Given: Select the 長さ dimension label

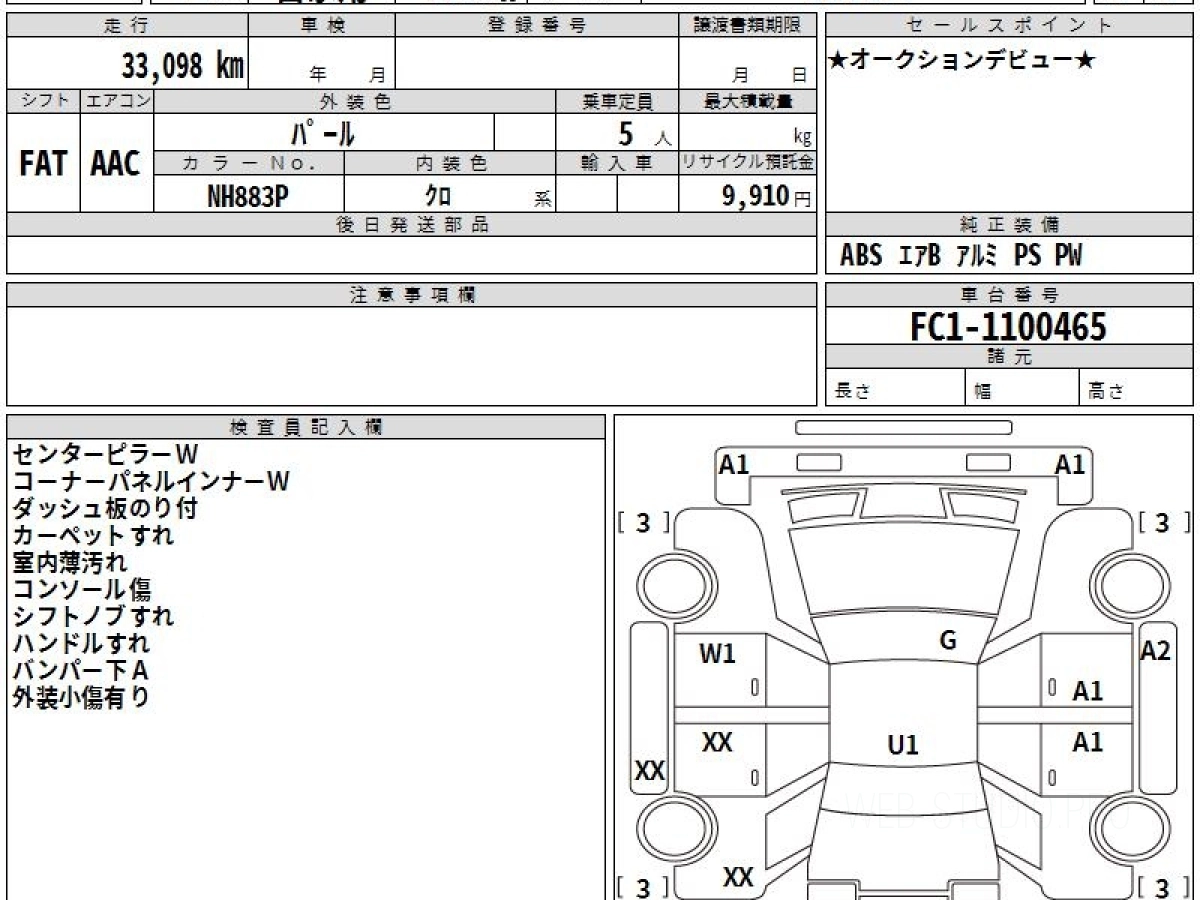Looking at the screenshot, I should click(x=852, y=391).
